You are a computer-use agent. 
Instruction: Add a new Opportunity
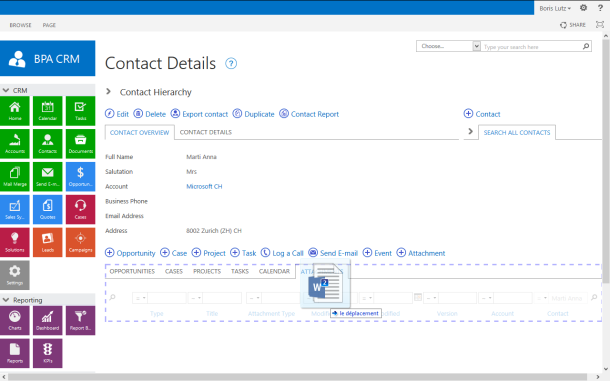click(x=130, y=253)
